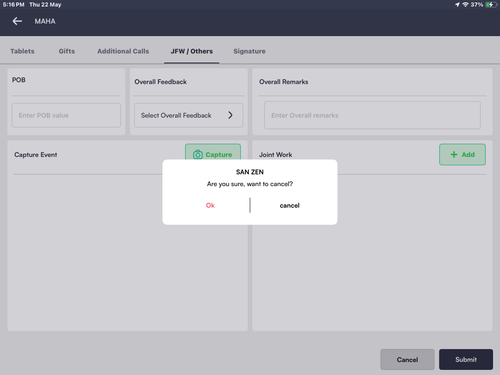
Task: Click the Overall Remarks heading
Action: [x=283, y=82]
